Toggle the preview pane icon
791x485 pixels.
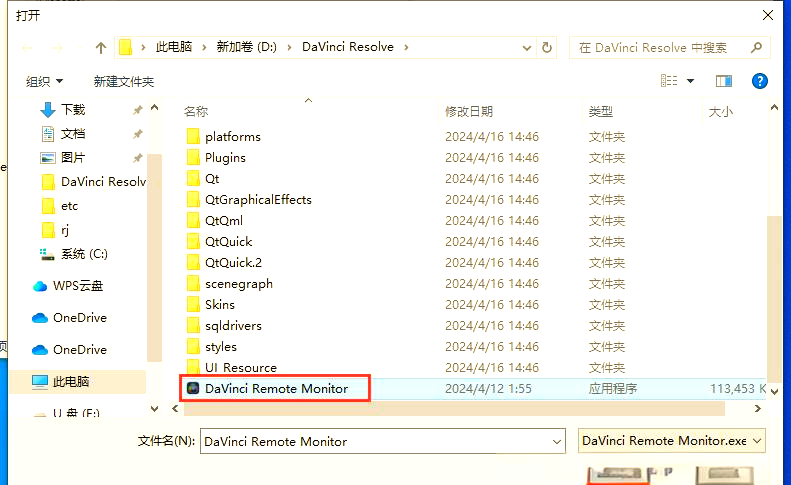(724, 81)
